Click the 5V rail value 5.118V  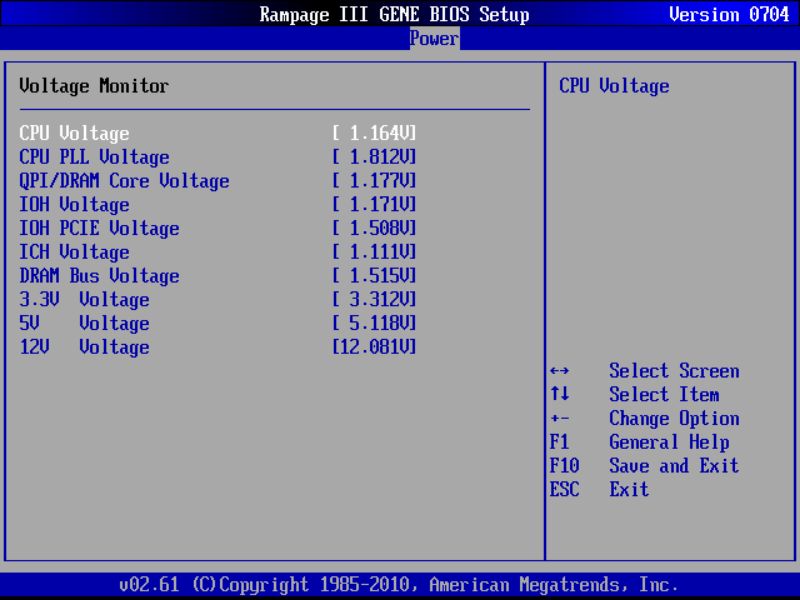(x=374, y=323)
